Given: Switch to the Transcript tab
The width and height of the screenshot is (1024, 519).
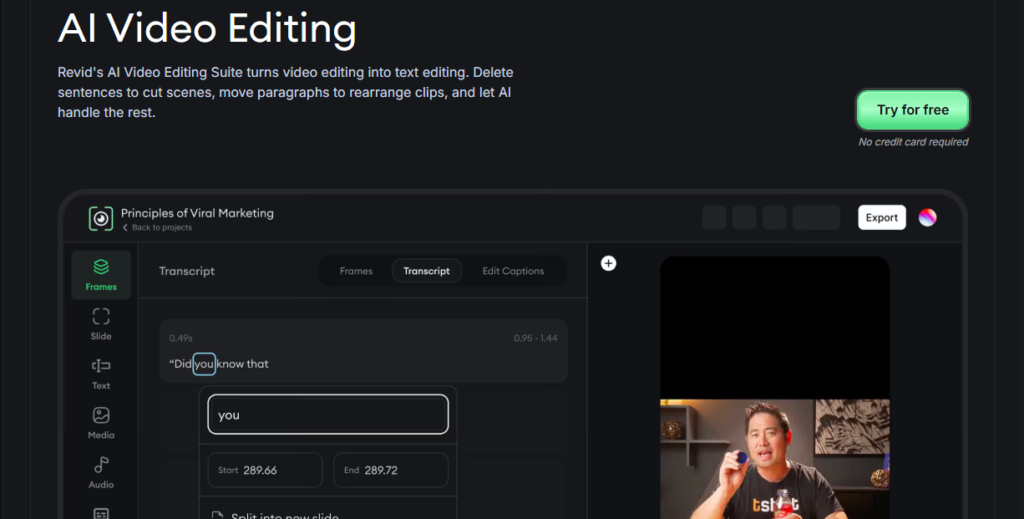Looking at the screenshot, I should 427,271.
